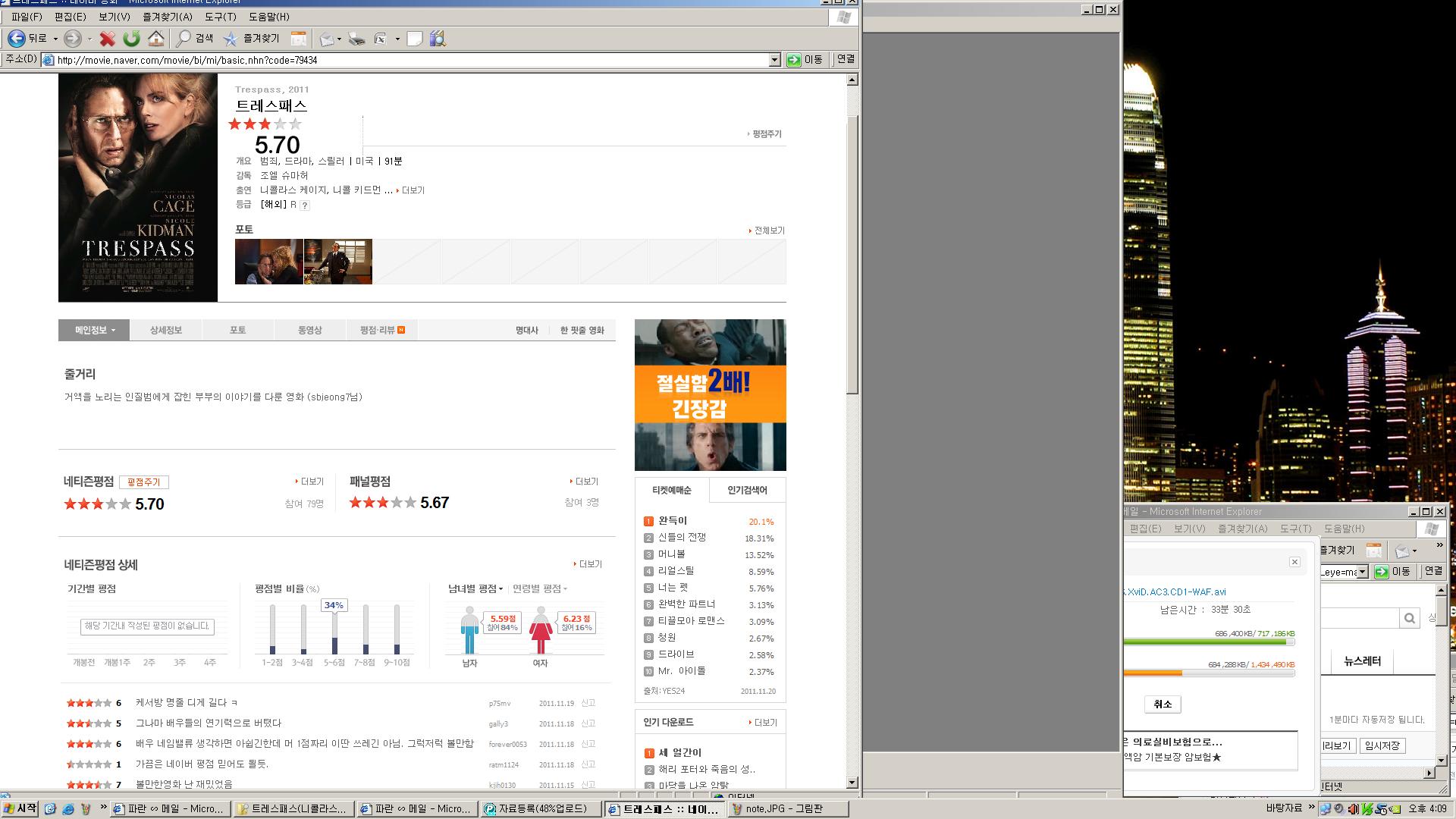This screenshot has width=1456, height=819.
Task: Click the Mail envelope toolbar icon
Action: 327,39
